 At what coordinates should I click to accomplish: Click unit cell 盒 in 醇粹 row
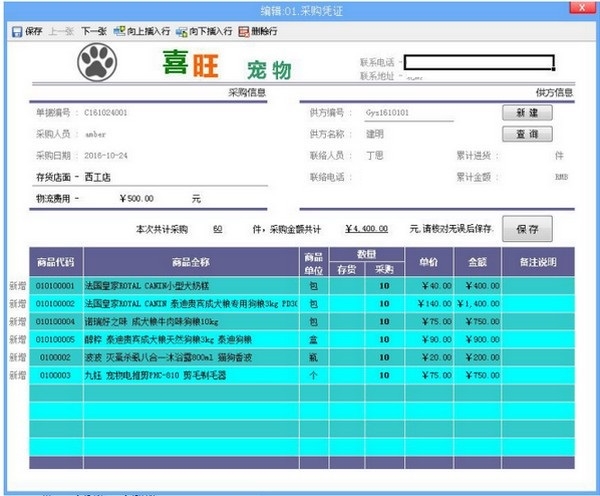[314, 339]
